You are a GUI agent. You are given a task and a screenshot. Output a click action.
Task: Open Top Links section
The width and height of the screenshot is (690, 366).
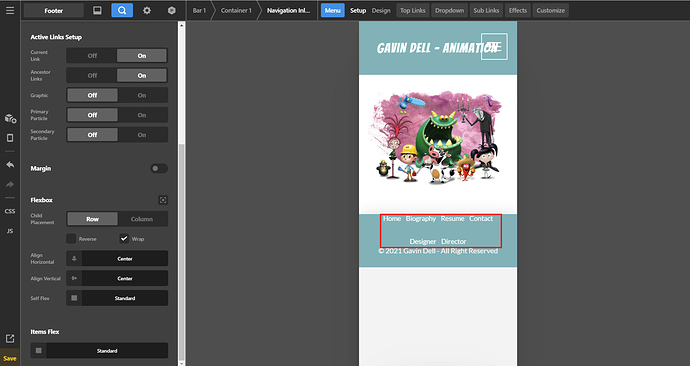[412, 11]
